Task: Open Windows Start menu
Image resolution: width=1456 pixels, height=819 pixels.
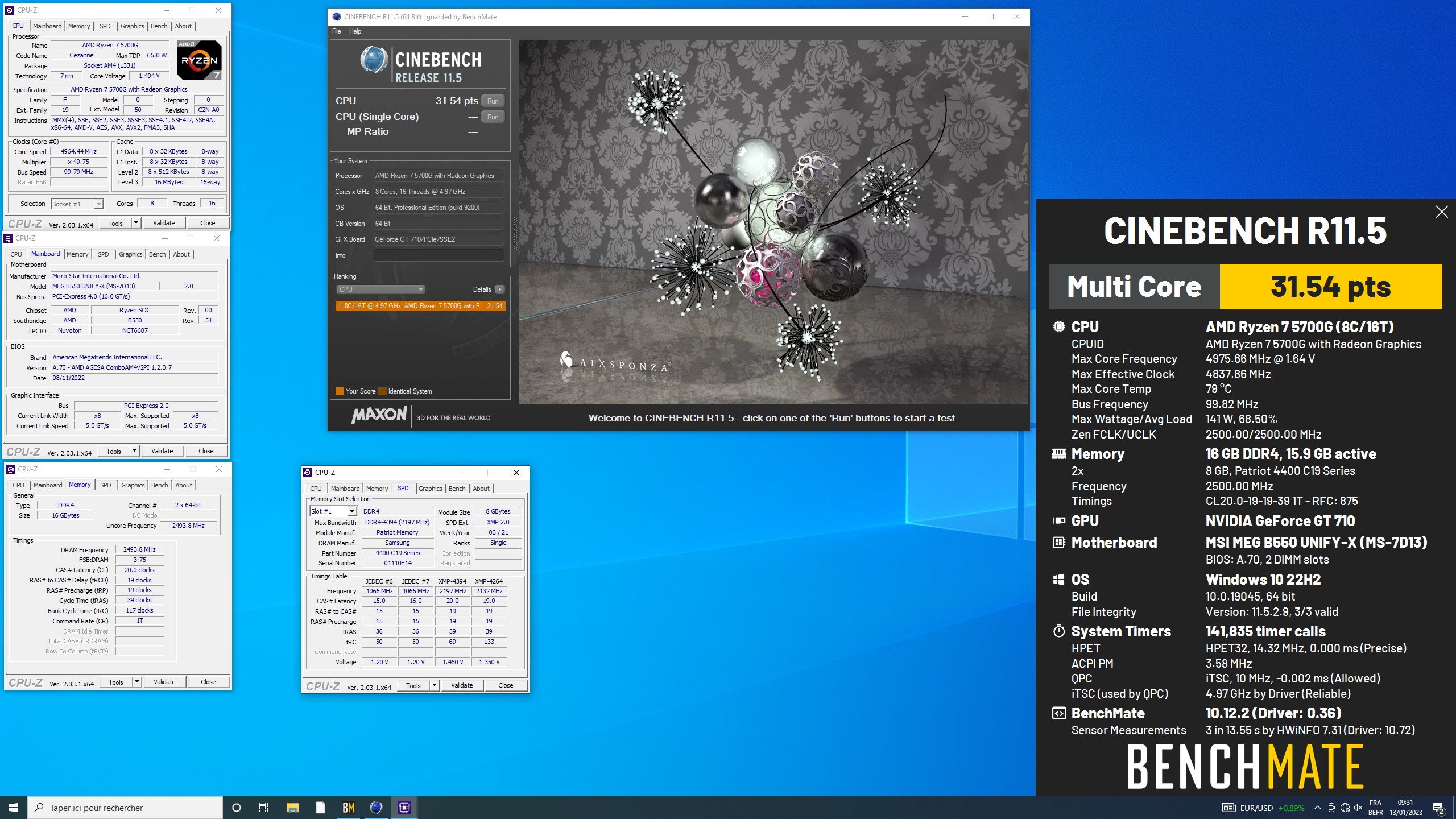Action: point(14,808)
